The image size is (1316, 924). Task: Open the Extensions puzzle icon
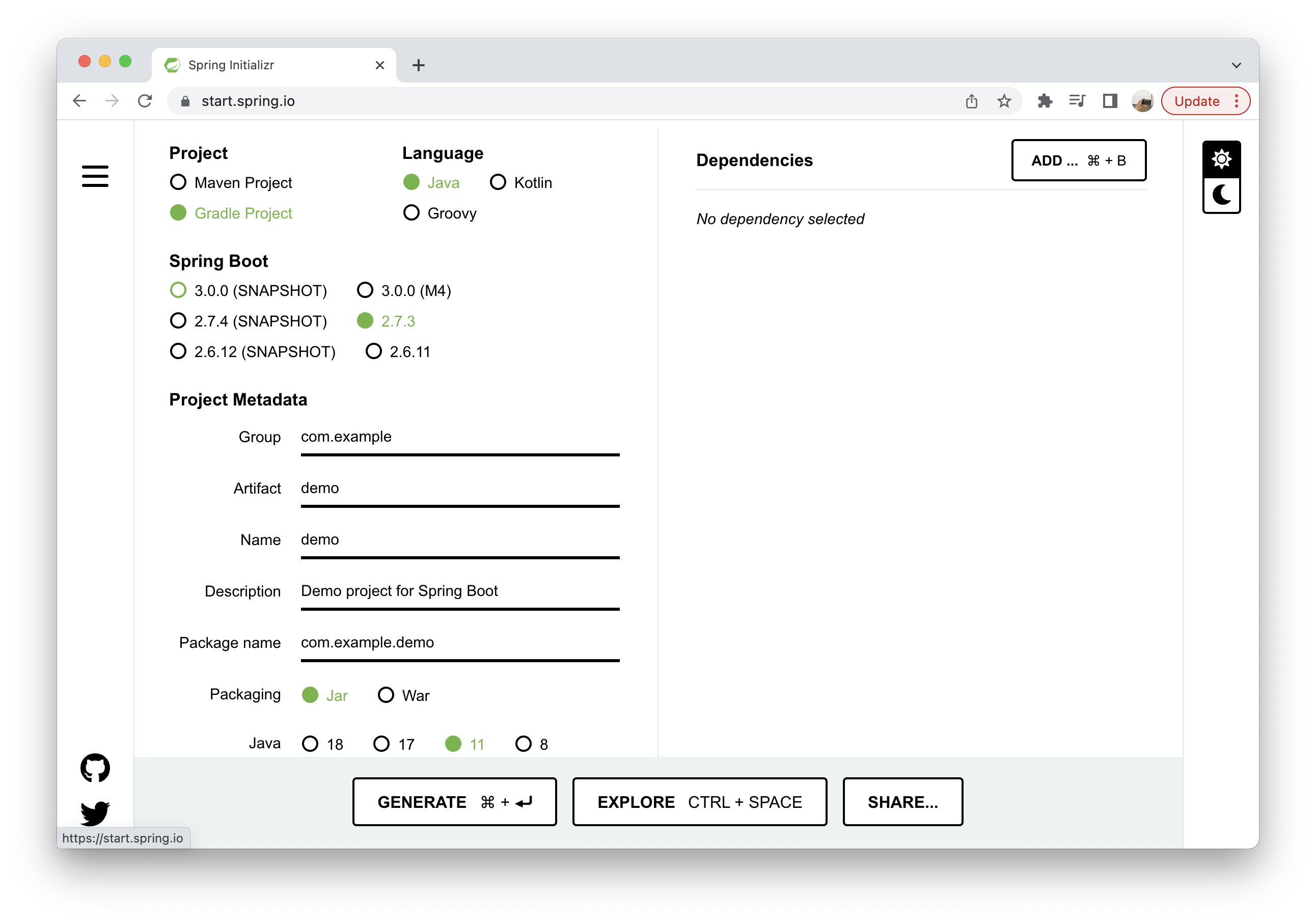point(1045,101)
